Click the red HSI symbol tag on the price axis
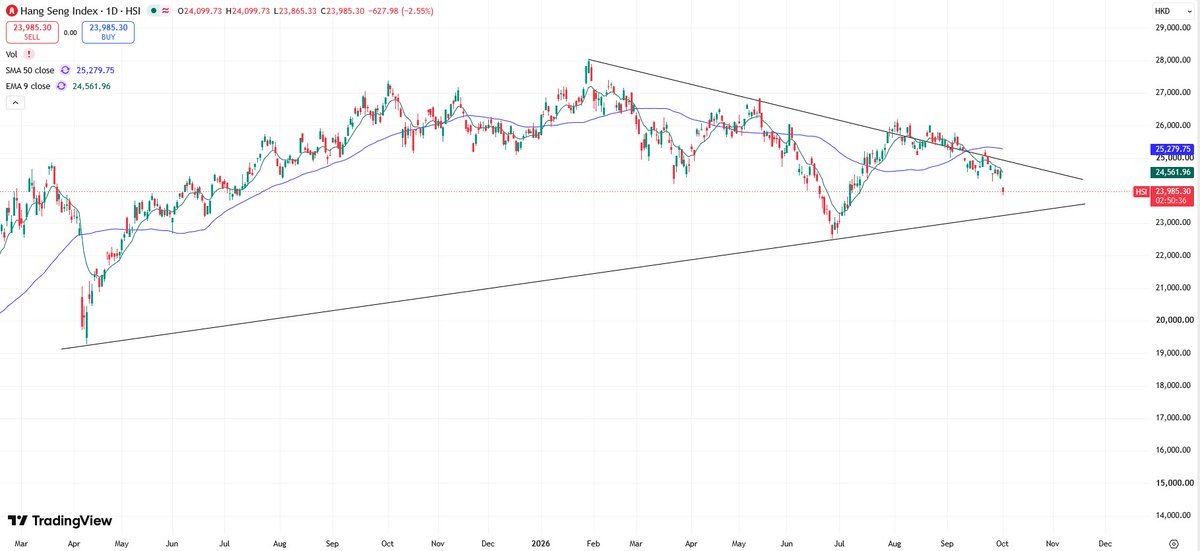This screenshot has width=1200, height=551. click(x=1141, y=191)
